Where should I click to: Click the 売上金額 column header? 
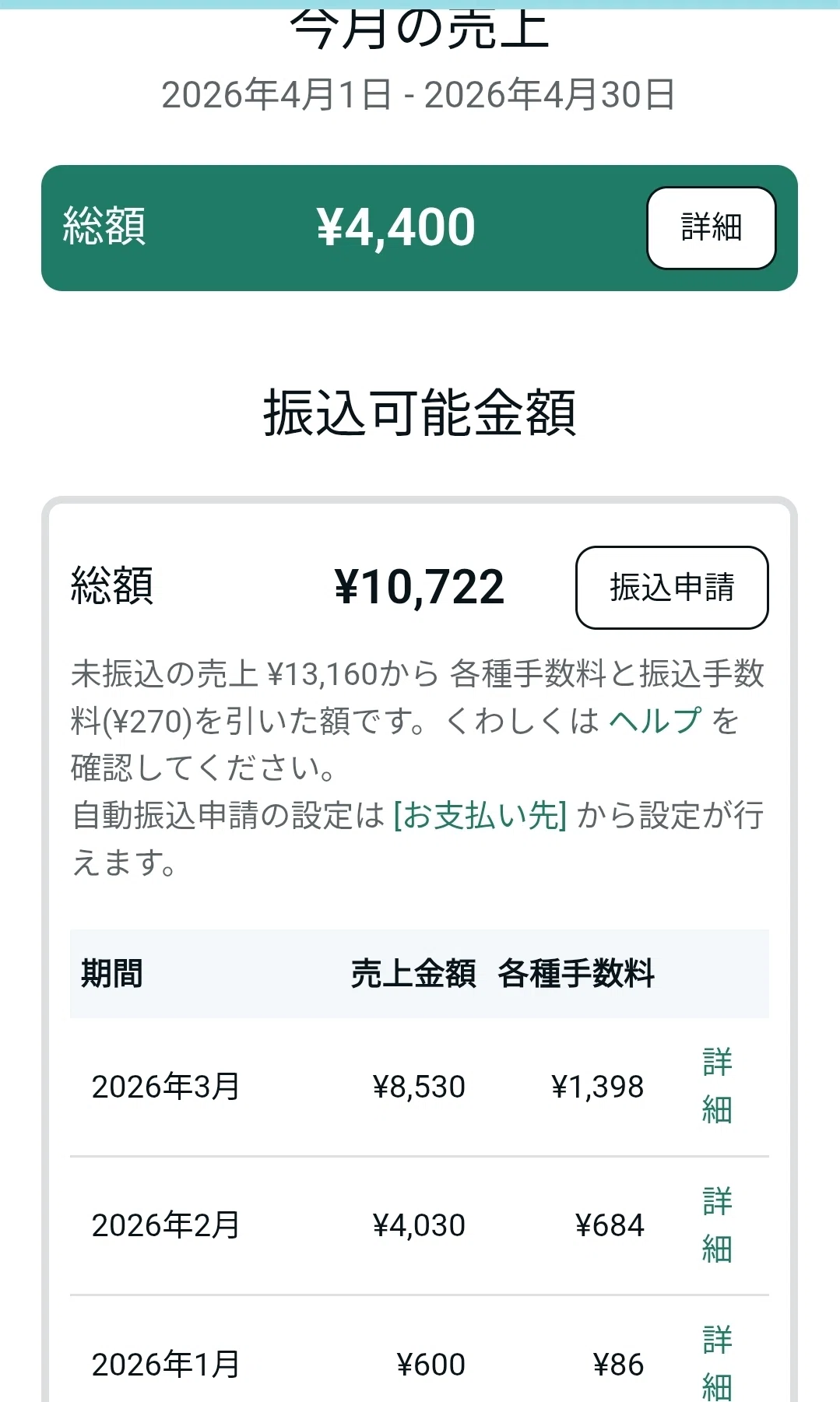tap(413, 974)
